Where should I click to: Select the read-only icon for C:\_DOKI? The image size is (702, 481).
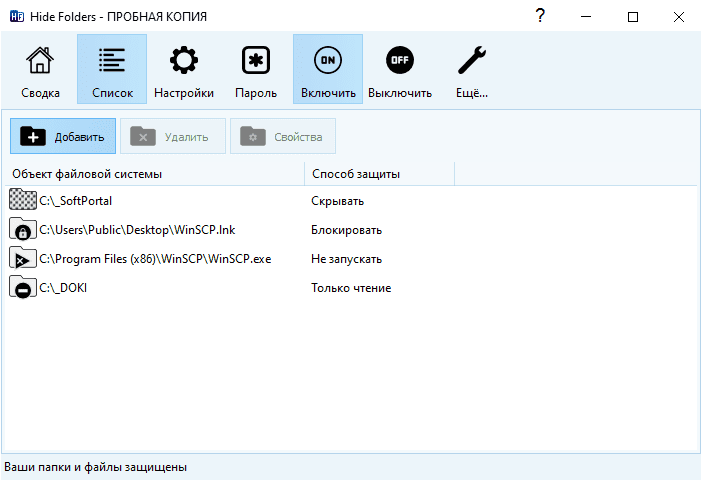click(22, 287)
